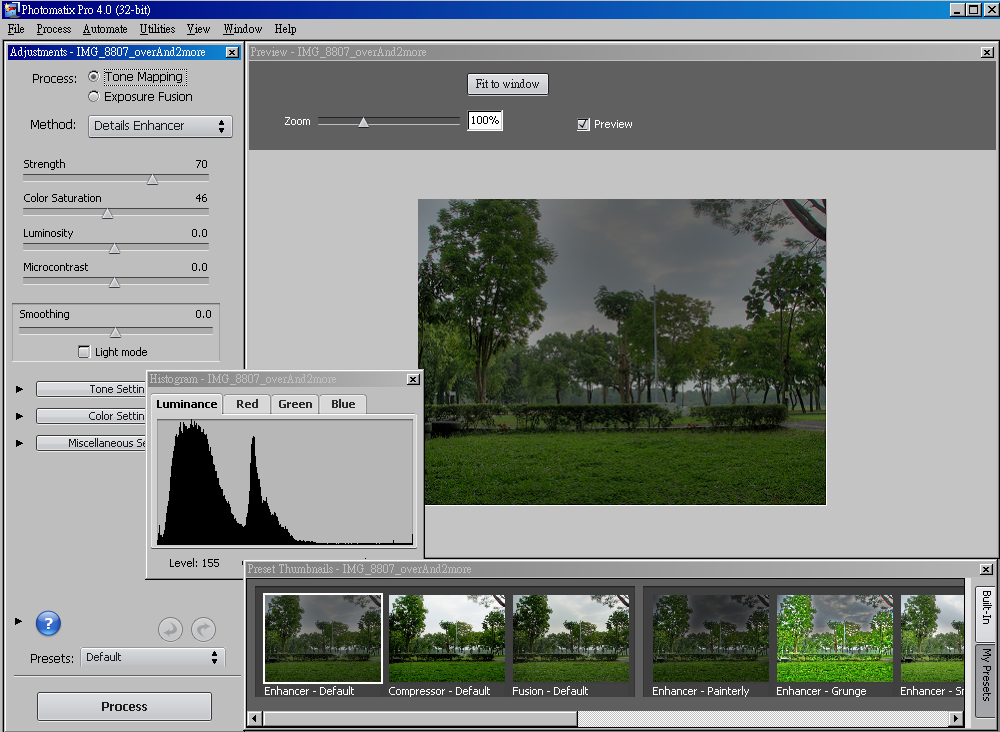Click the undo arrow icon
This screenshot has height=732, width=1000.
click(170, 630)
